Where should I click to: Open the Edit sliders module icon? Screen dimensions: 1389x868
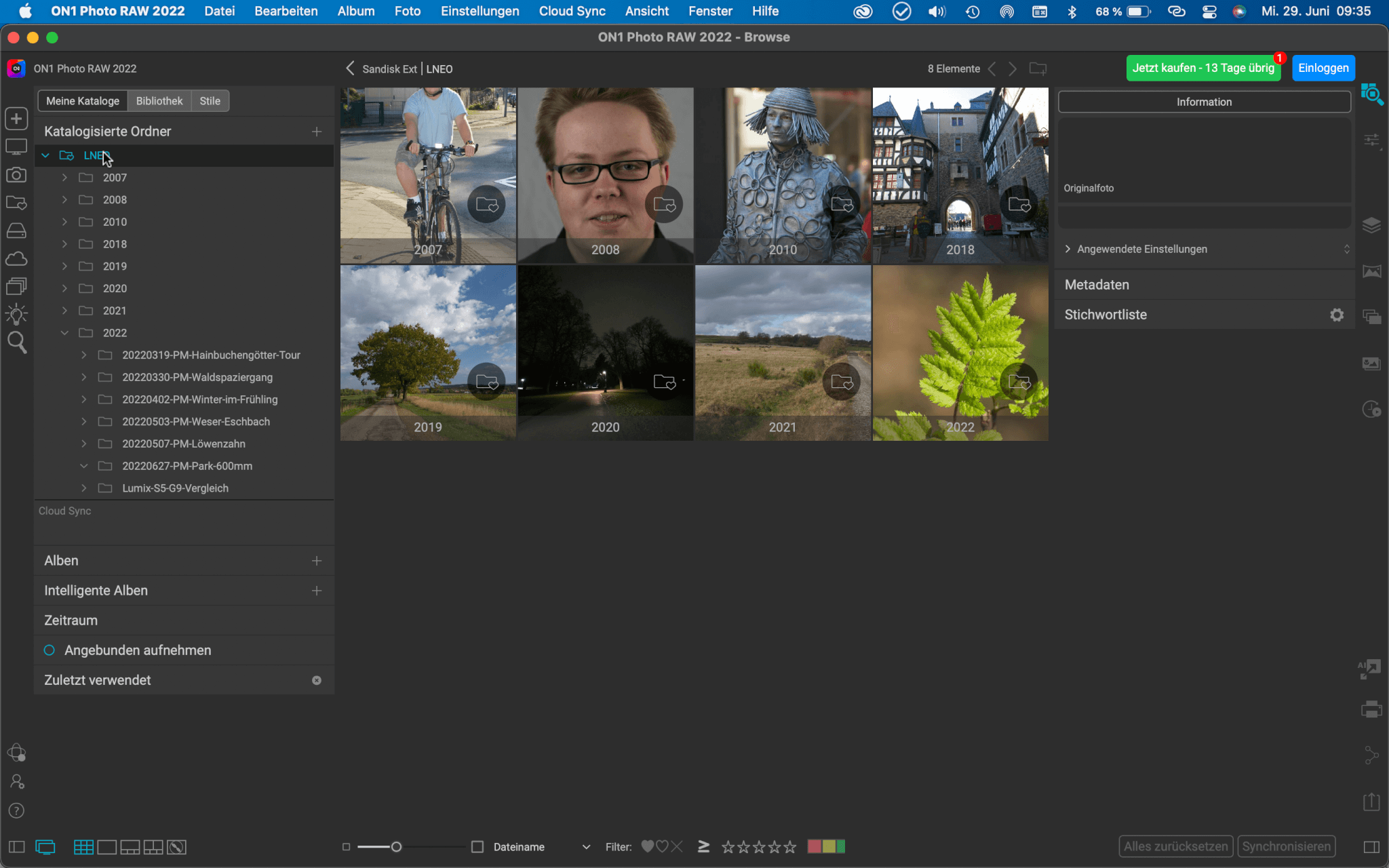pos(1371,141)
